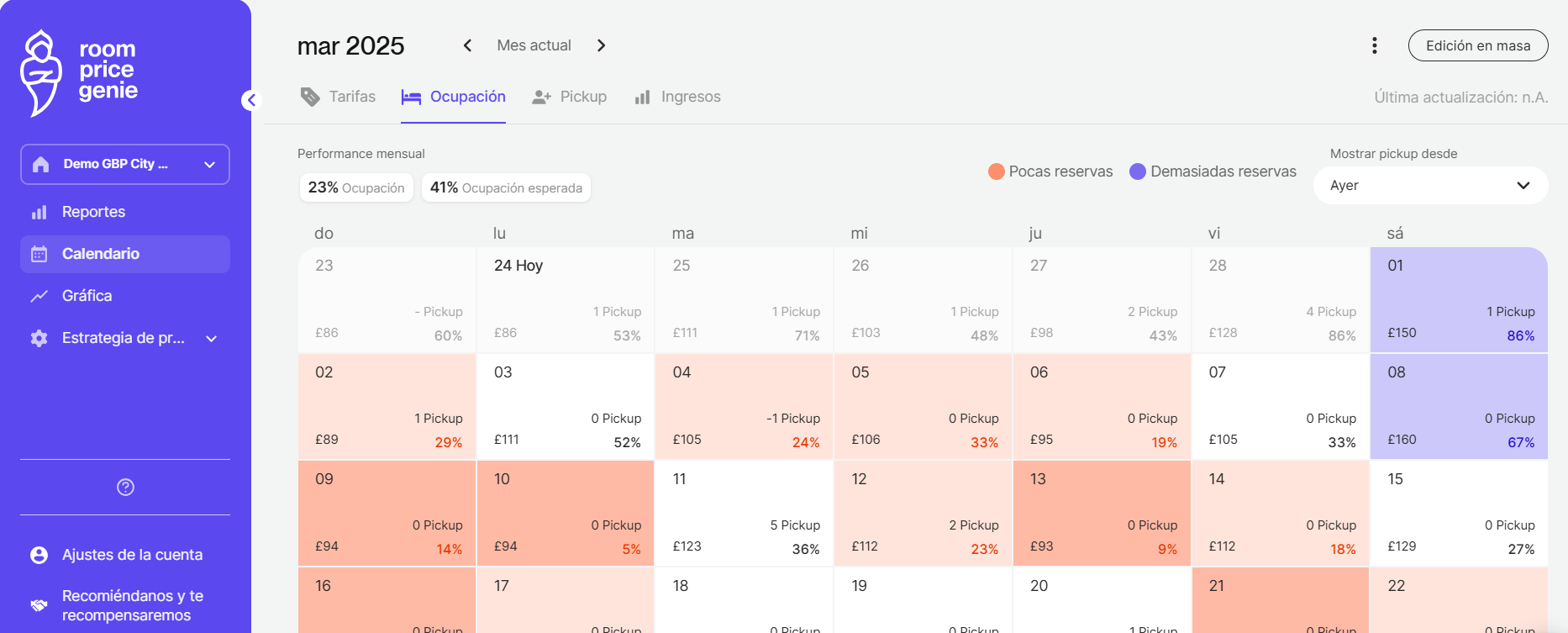Select calendar day 28 with 4 Pickup
This screenshot has height=633, width=1568.
pos(1281,300)
